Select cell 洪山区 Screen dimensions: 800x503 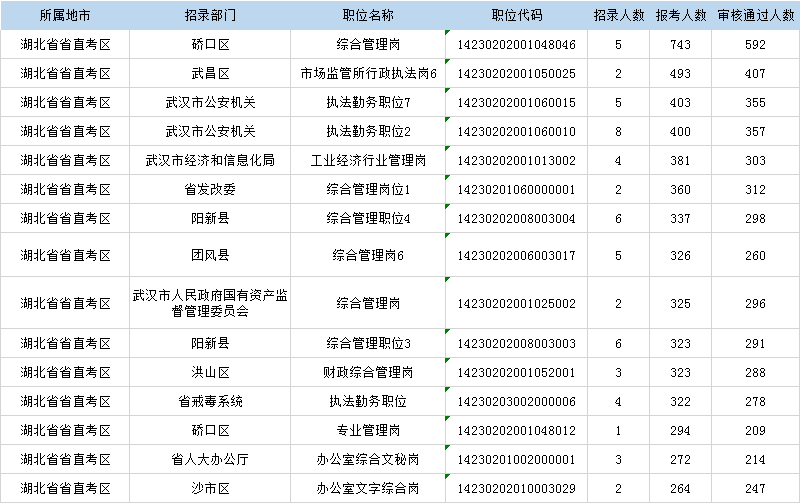pyautogui.click(x=210, y=372)
